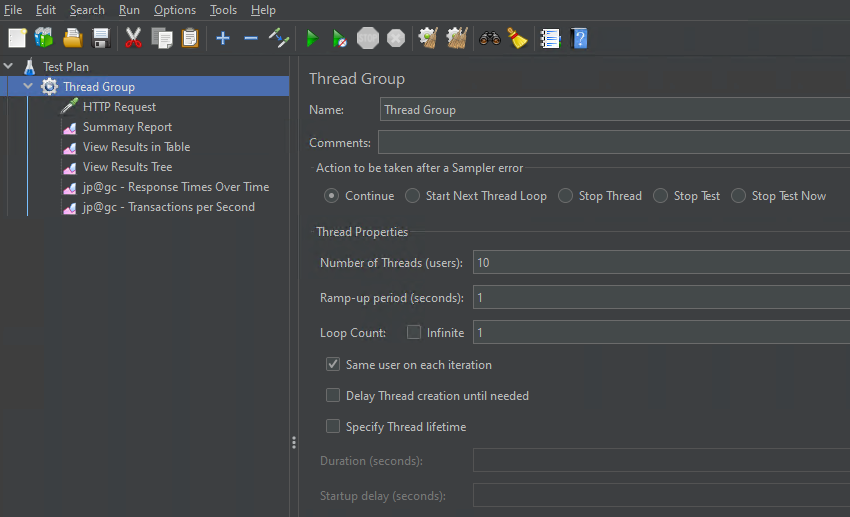Open the Templates icon in toolbar
This screenshot has width=850, height=517.
(x=44, y=38)
